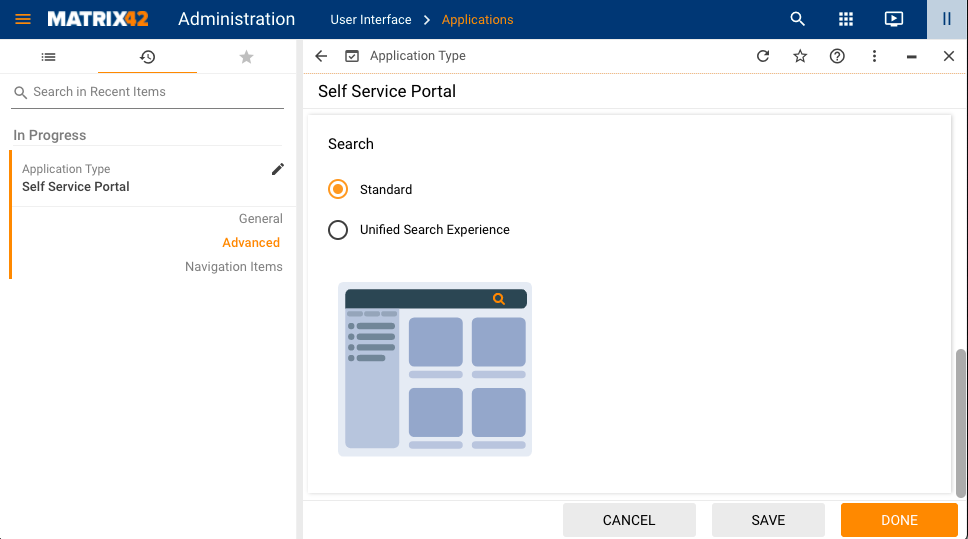Image resolution: width=968 pixels, height=539 pixels.
Task: Select the Standard search radio button
Action: coord(339,189)
